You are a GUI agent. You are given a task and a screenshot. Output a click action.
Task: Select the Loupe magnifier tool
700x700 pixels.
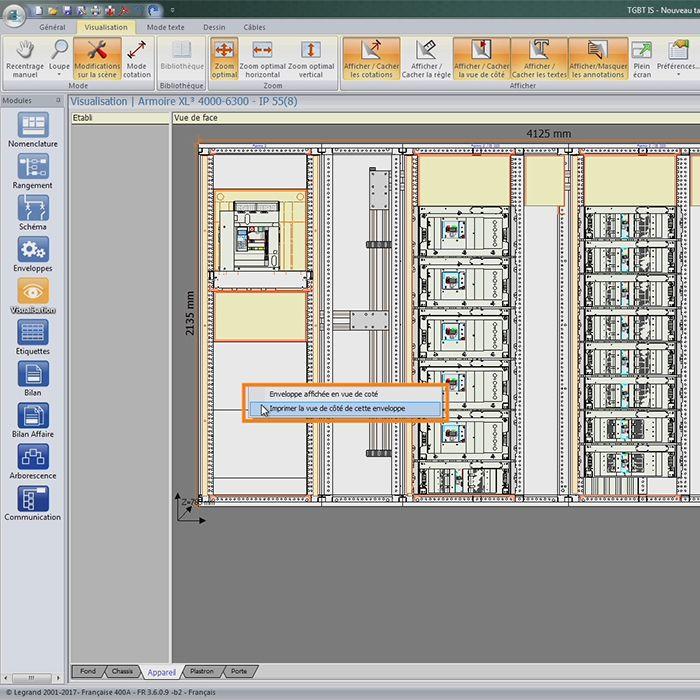point(59,55)
